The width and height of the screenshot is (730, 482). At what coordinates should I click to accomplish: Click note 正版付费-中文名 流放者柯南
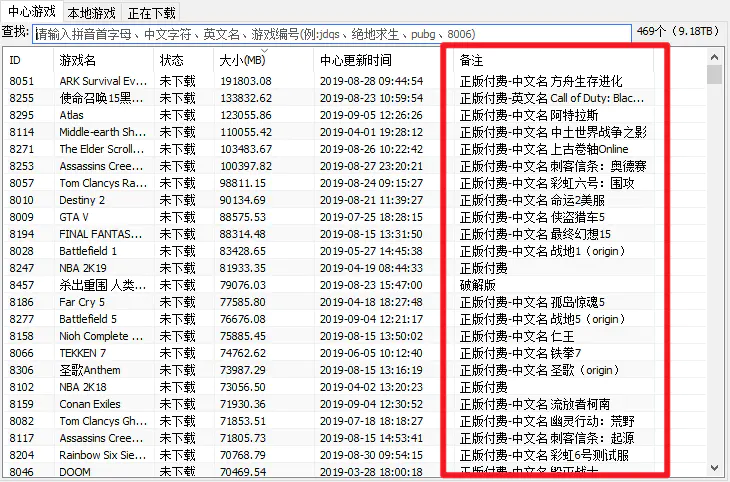tap(535, 404)
